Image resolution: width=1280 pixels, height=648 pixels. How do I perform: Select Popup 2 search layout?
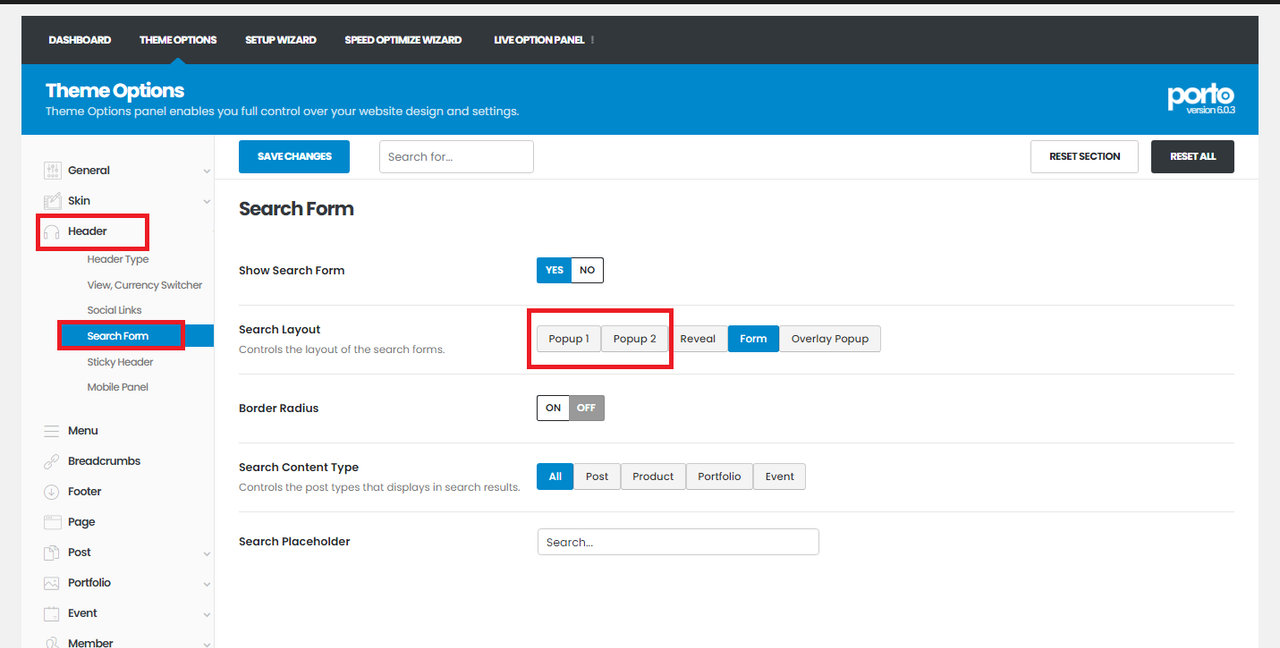tap(635, 339)
